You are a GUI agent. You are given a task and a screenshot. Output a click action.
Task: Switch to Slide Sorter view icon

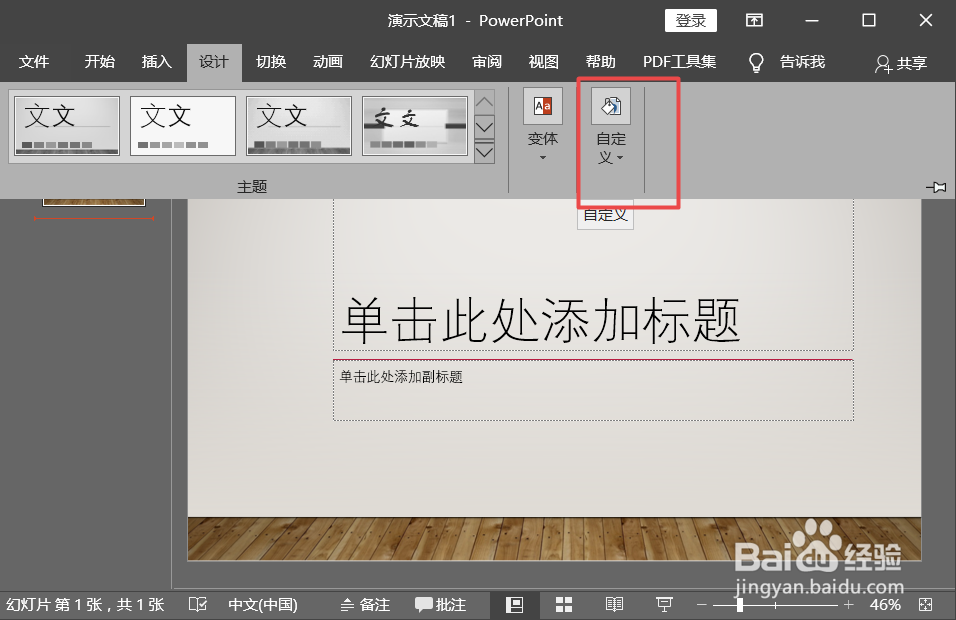(564, 605)
